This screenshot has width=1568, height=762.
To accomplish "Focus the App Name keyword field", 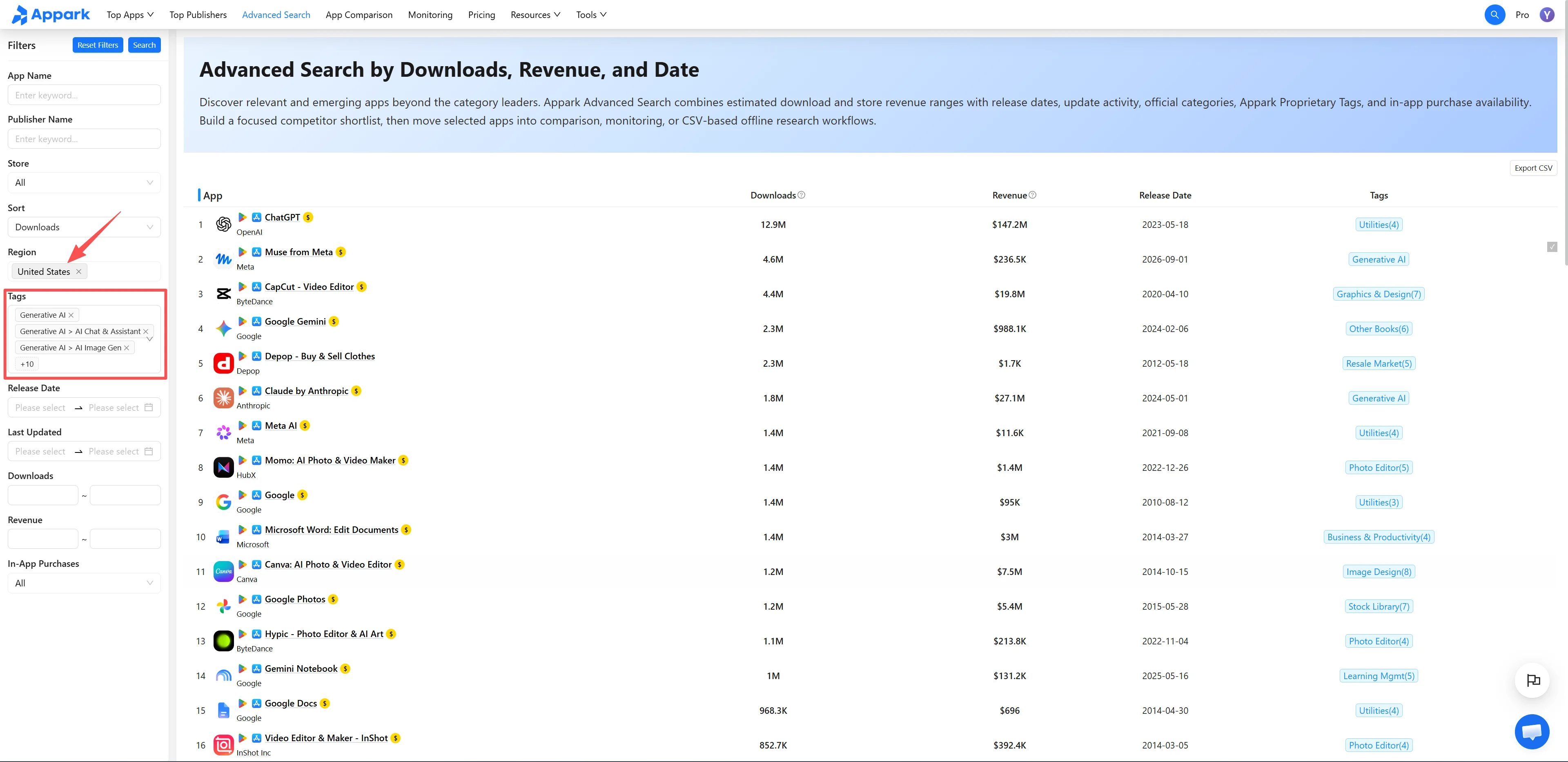I will pos(84,95).
